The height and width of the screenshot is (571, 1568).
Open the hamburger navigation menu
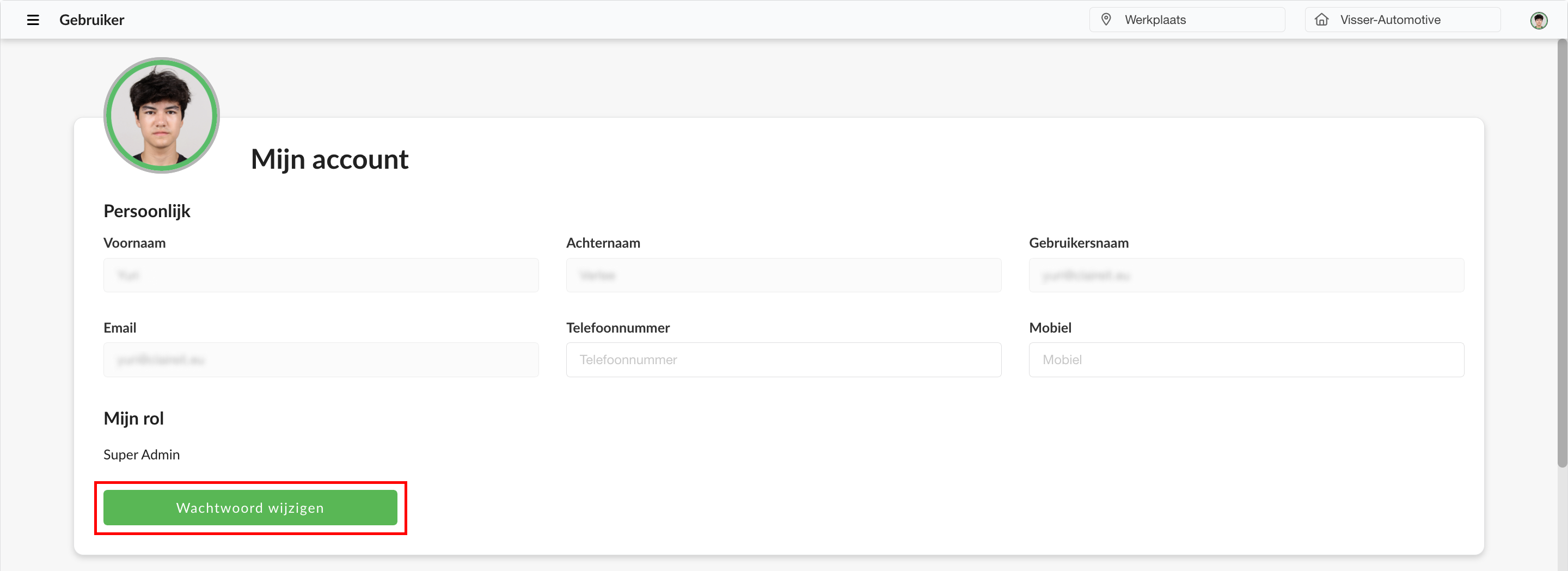coord(33,20)
